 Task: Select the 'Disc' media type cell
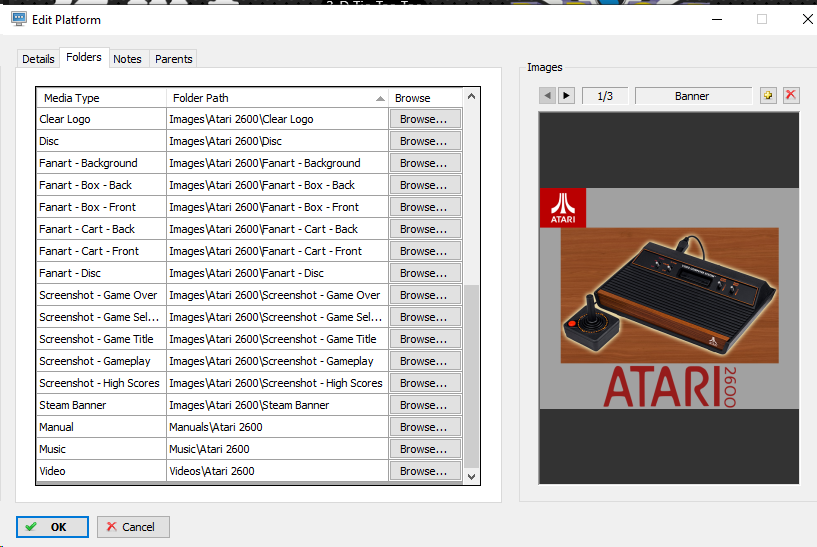pos(101,141)
